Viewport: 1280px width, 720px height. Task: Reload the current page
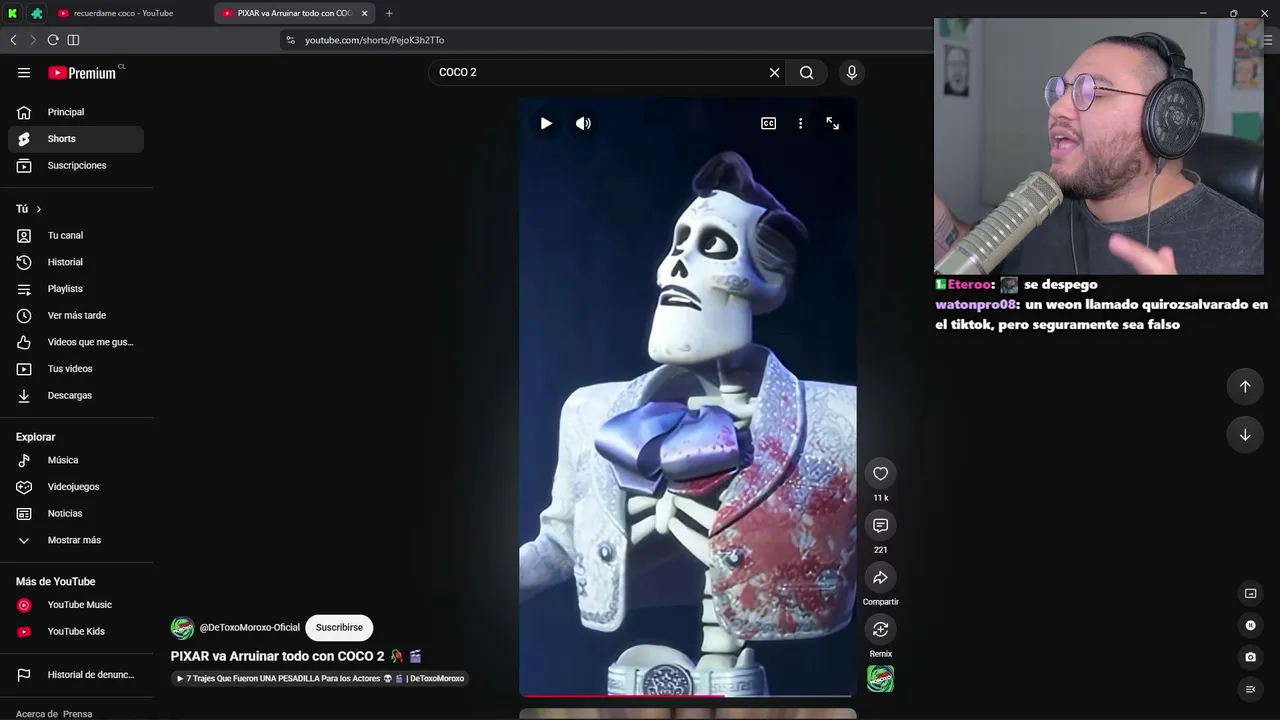[x=53, y=40]
